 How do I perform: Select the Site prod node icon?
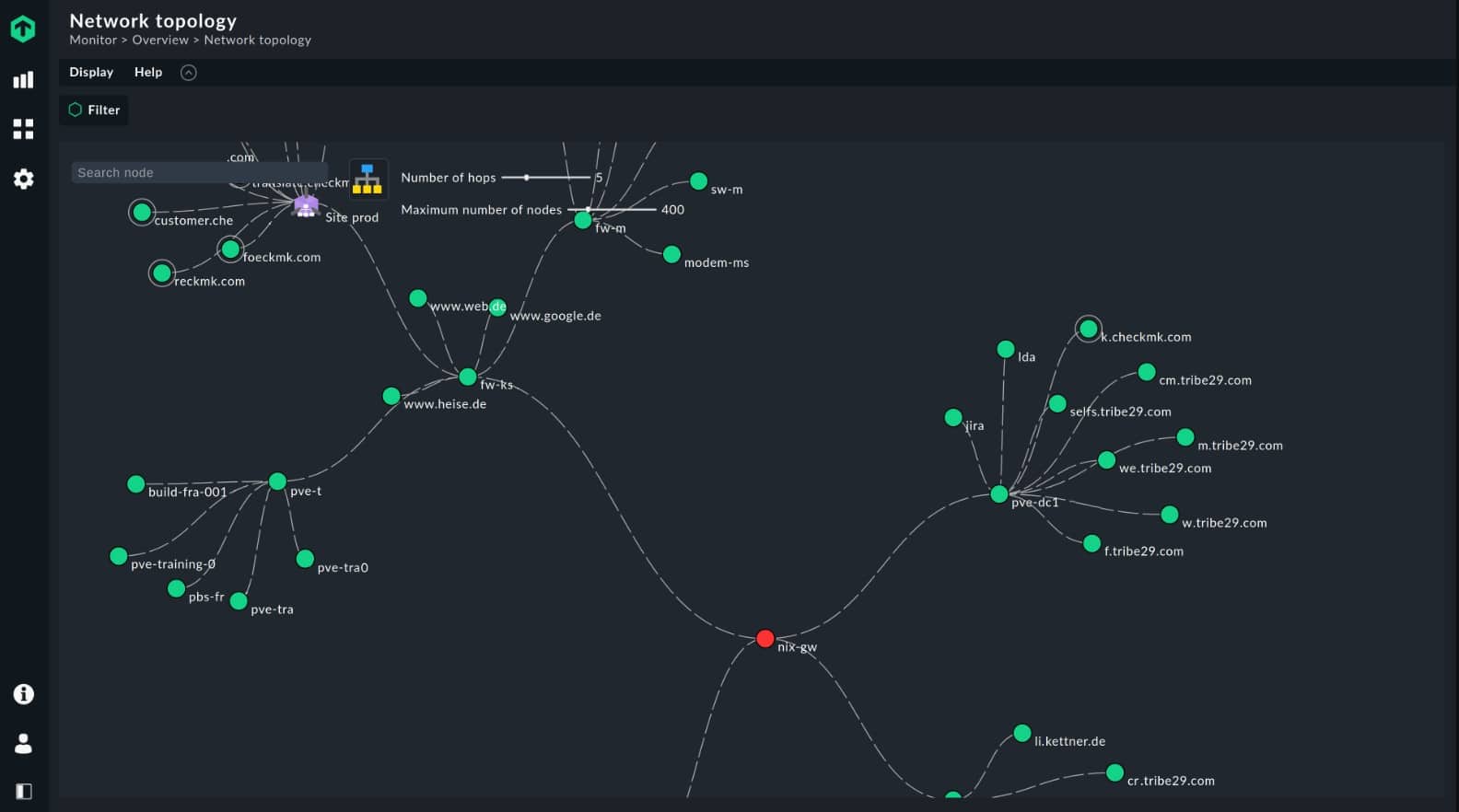pyautogui.click(x=306, y=204)
